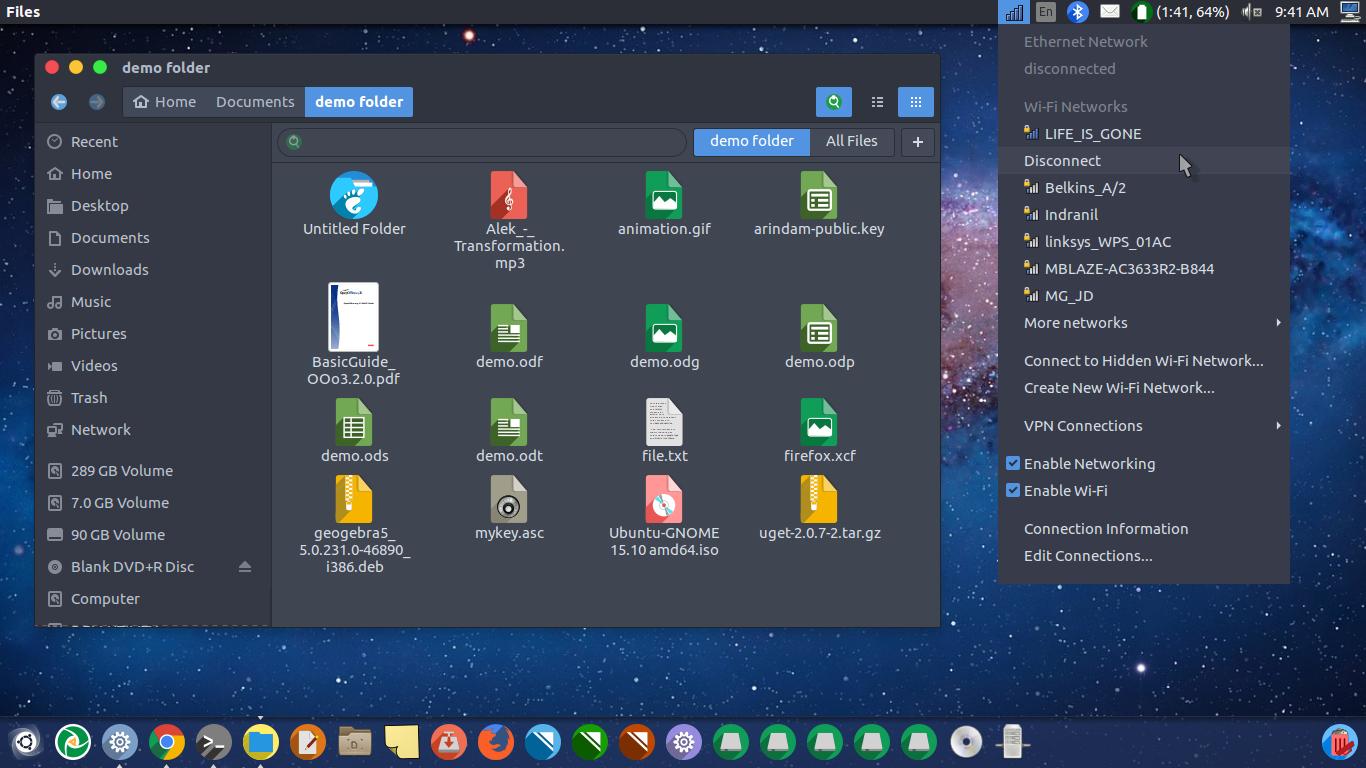Open the Bluetooth indicator in system tray

[x=1078, y=12]
